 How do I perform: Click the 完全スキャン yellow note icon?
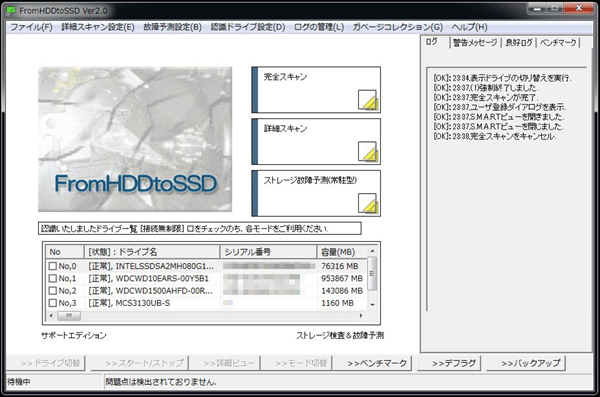(x=368, y=100)
